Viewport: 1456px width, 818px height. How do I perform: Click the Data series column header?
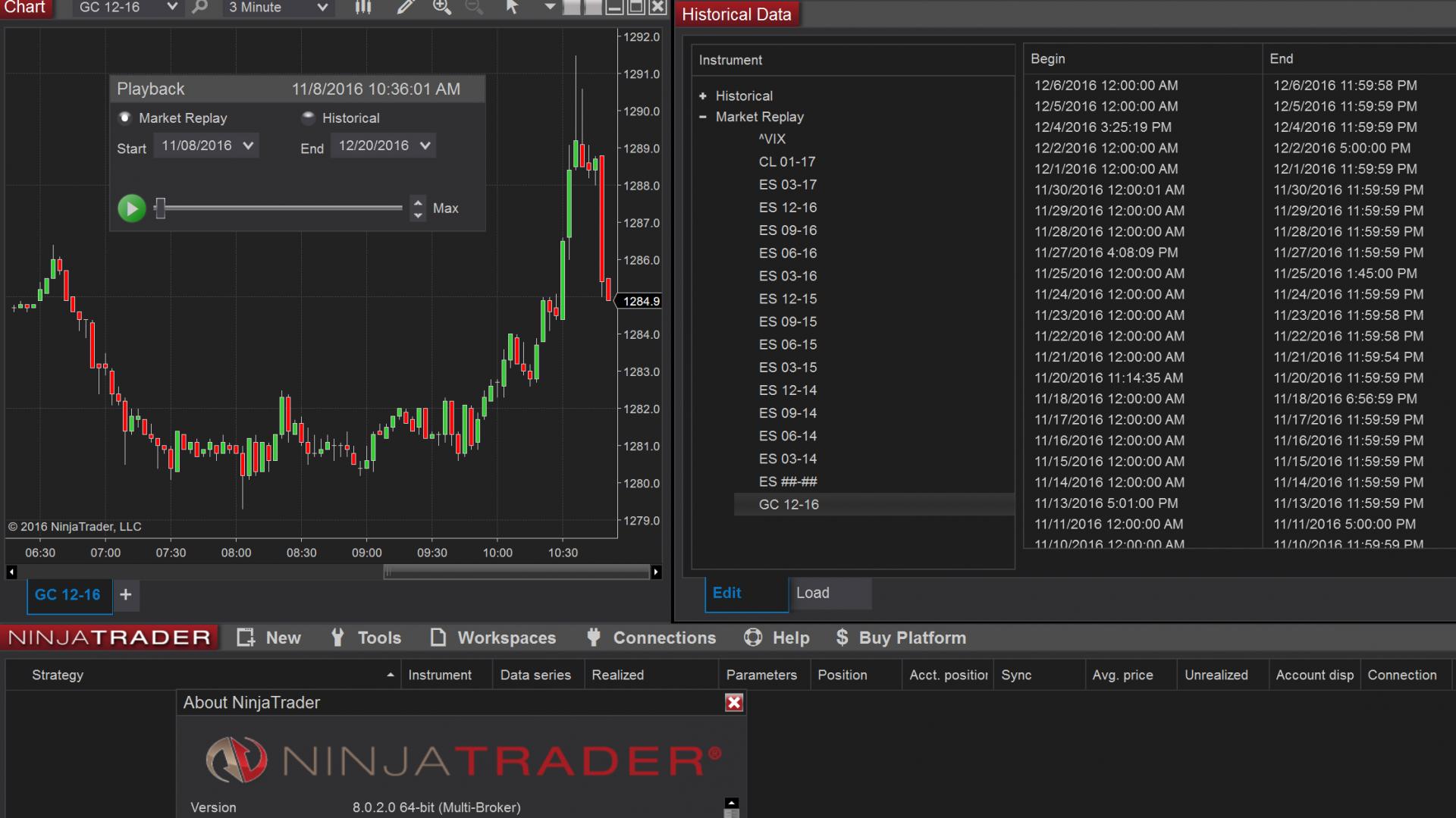click(538, 675)
